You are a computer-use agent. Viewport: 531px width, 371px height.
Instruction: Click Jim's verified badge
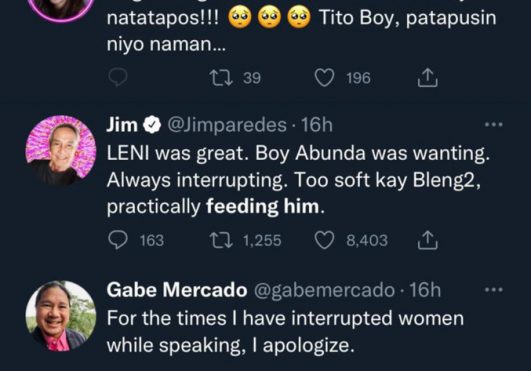(152, 125)
